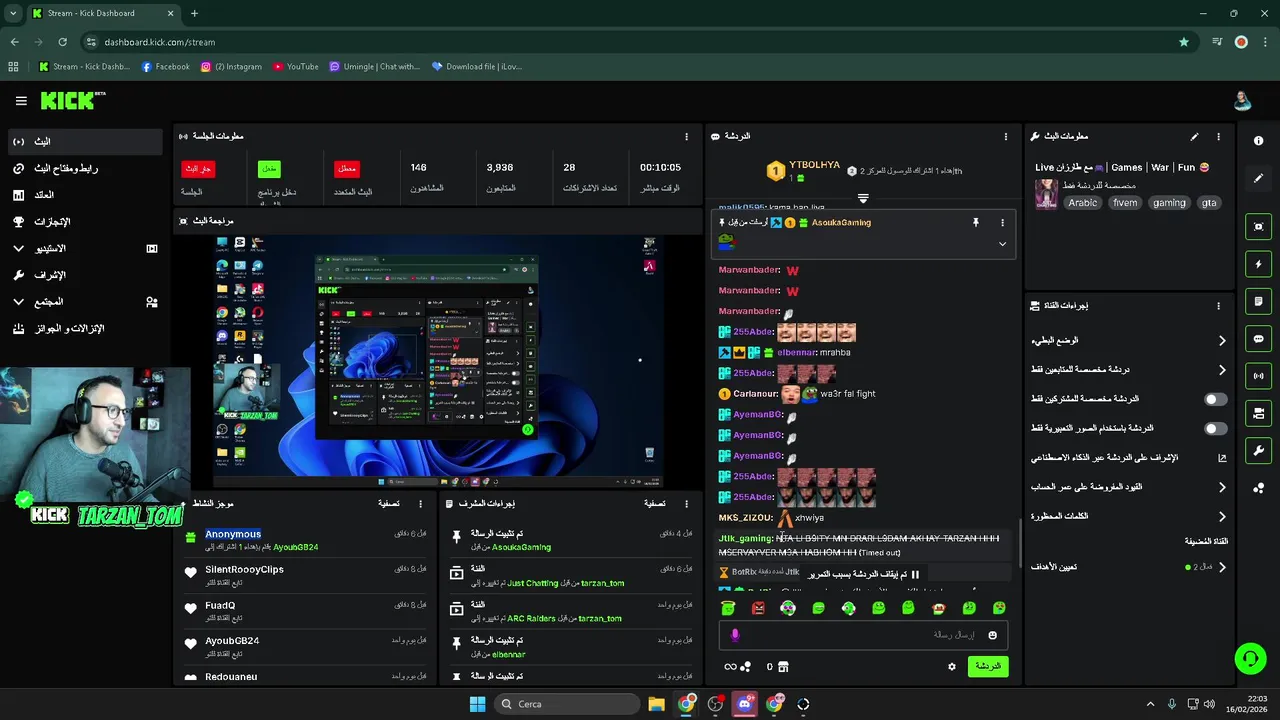Open the green headset support button
This screenshot has width=1280, height=720.
(1250, 658)
